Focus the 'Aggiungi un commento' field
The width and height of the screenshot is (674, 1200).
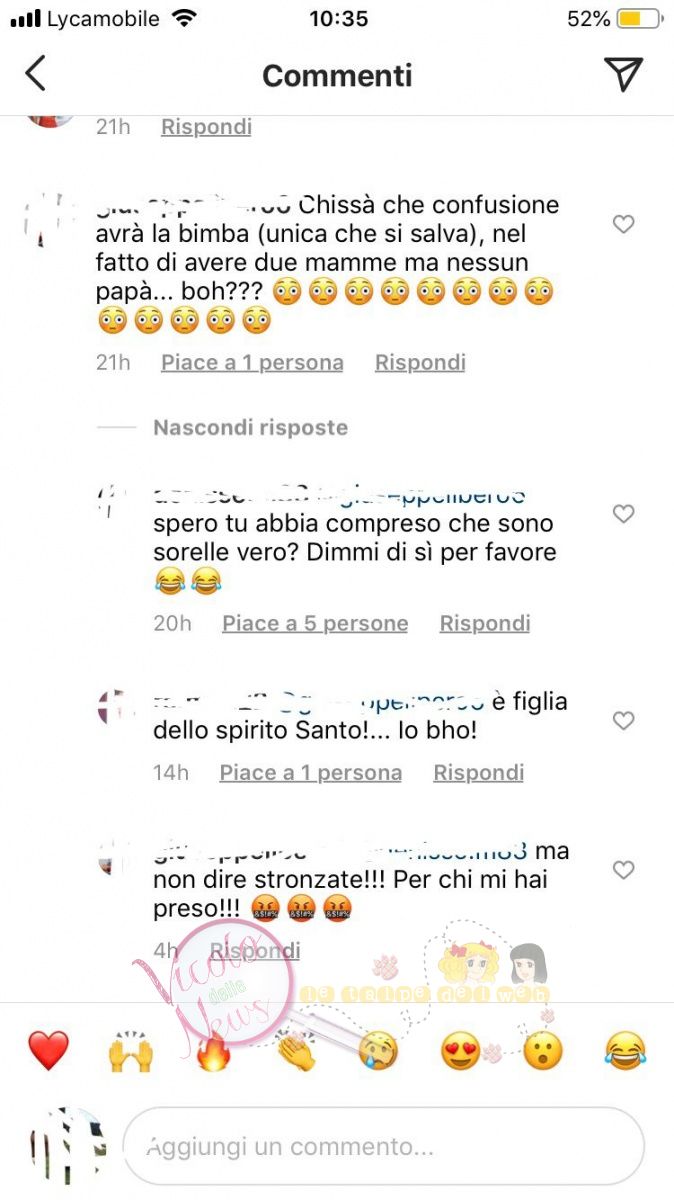tap(383, 1146)
